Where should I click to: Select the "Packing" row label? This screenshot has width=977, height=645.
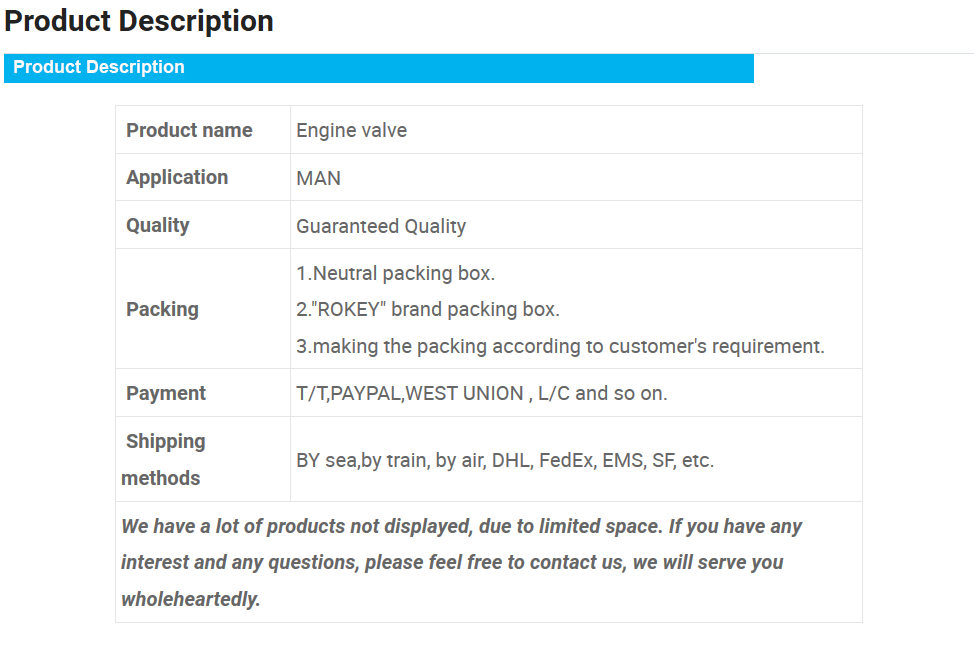[x=162, y=309]
